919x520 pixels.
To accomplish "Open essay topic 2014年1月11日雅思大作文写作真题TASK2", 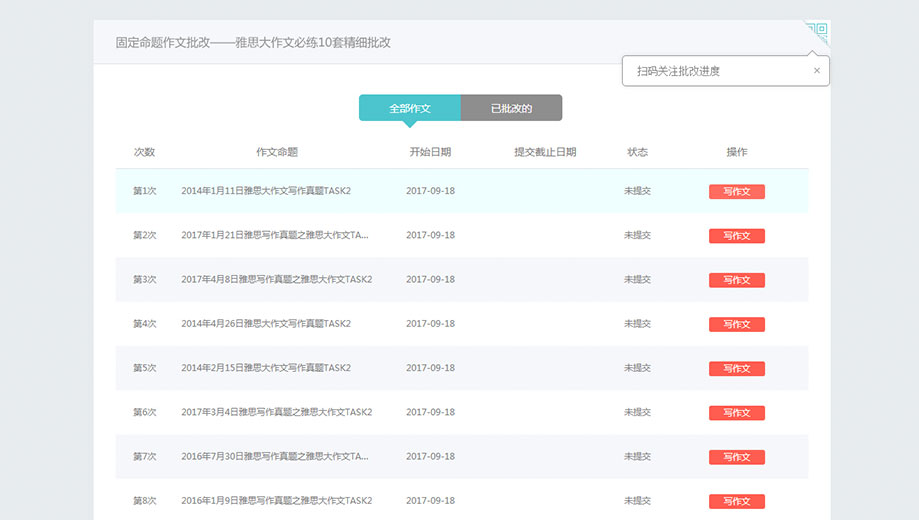I will (x=266, y=191).
